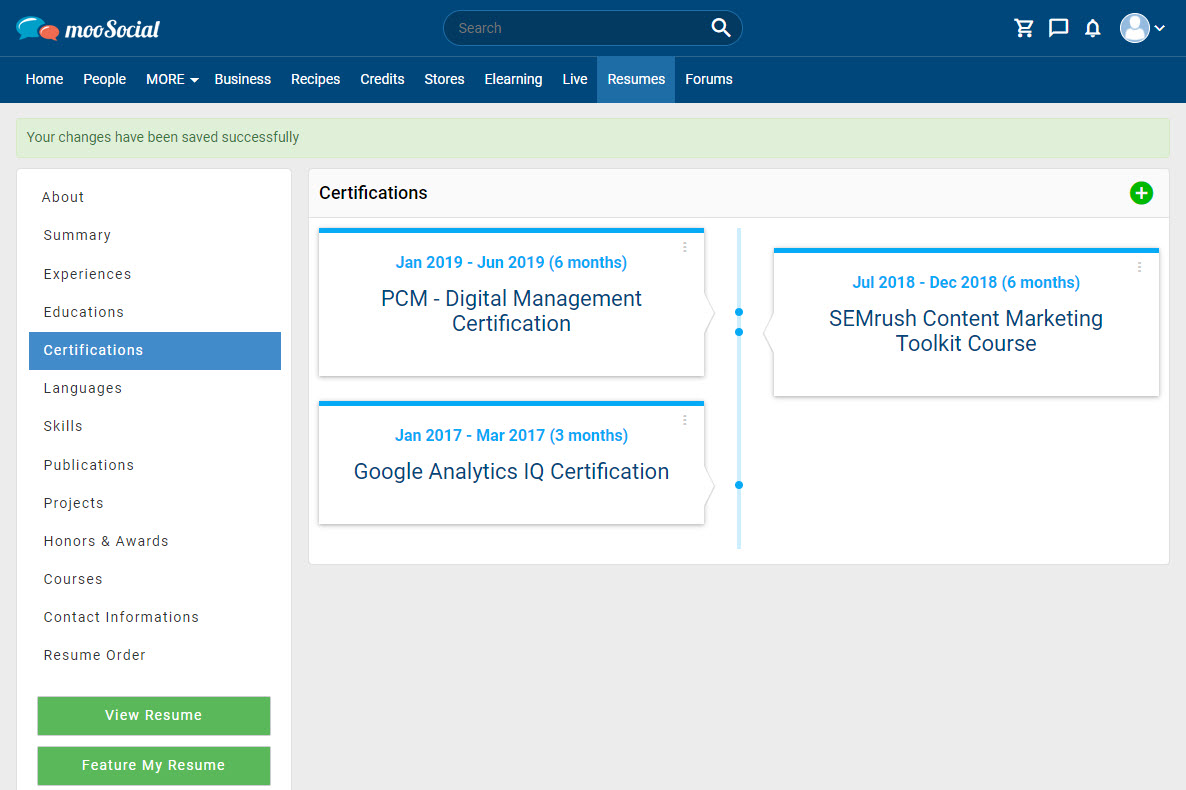Select Certifications in the resume sidebar

(155, 350)
